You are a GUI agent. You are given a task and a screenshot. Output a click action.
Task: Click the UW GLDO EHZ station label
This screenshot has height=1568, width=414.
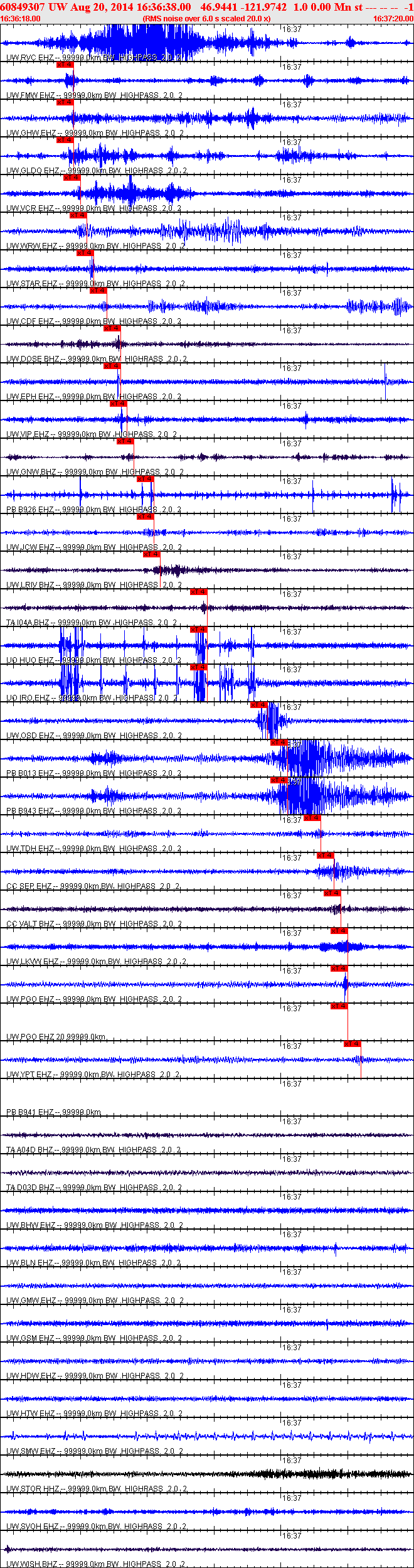[97, 171]
